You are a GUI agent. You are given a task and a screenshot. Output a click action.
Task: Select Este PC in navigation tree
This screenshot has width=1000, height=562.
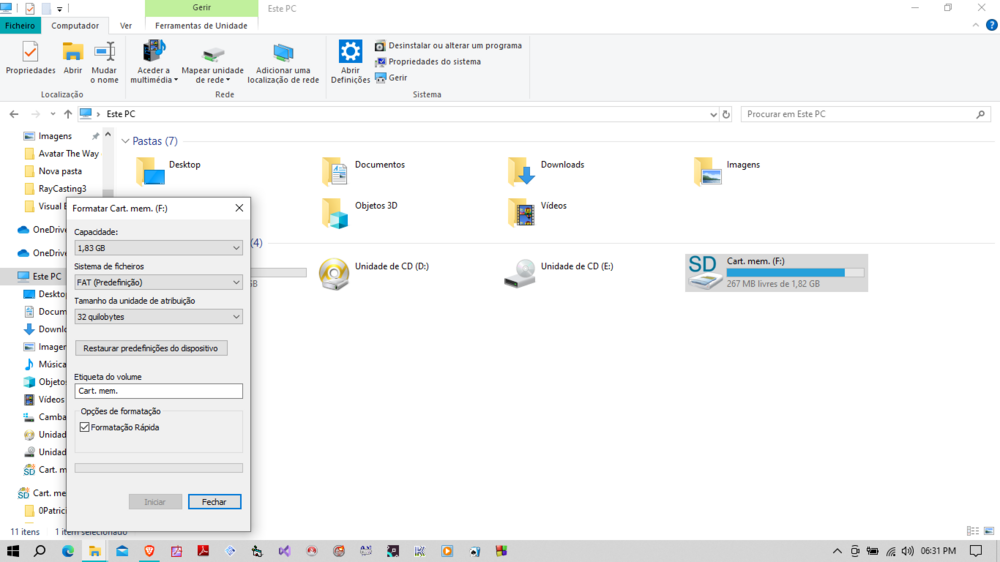pyautogui.click(x=40, y=276)
